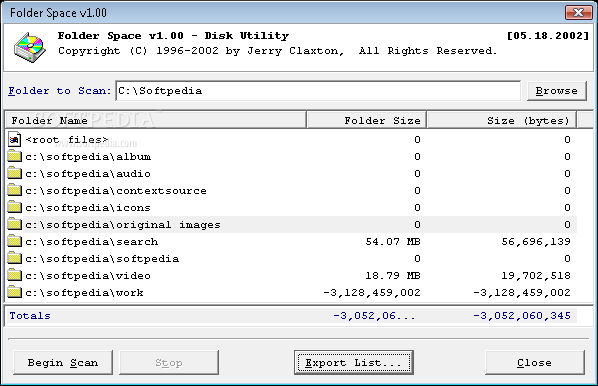Click folder icon for c:\softpedia\softpedia
598x386 pixels.
click(14, 258)
